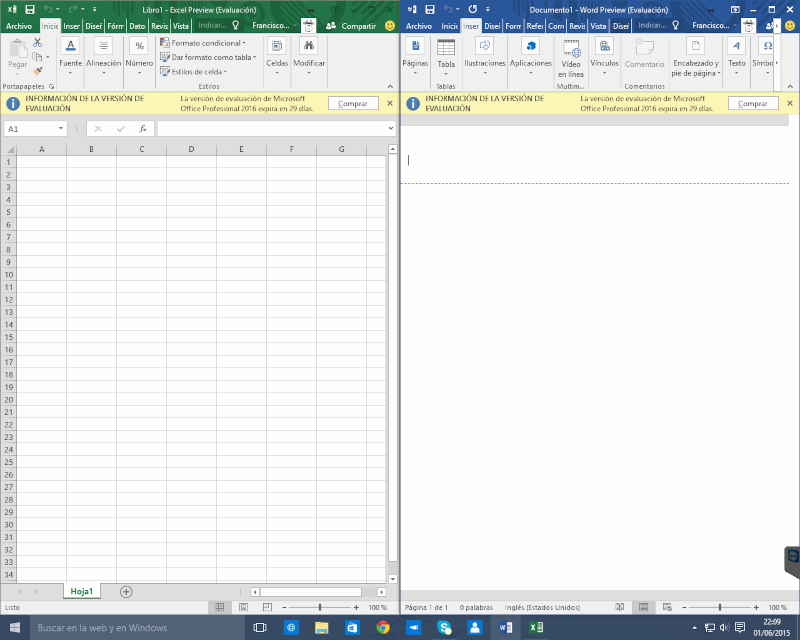Image resolution: width=800 pixels, height=640 pixels.
Task: Open the Name Box dropdown arrow beside A1
Action: [61, 129]
